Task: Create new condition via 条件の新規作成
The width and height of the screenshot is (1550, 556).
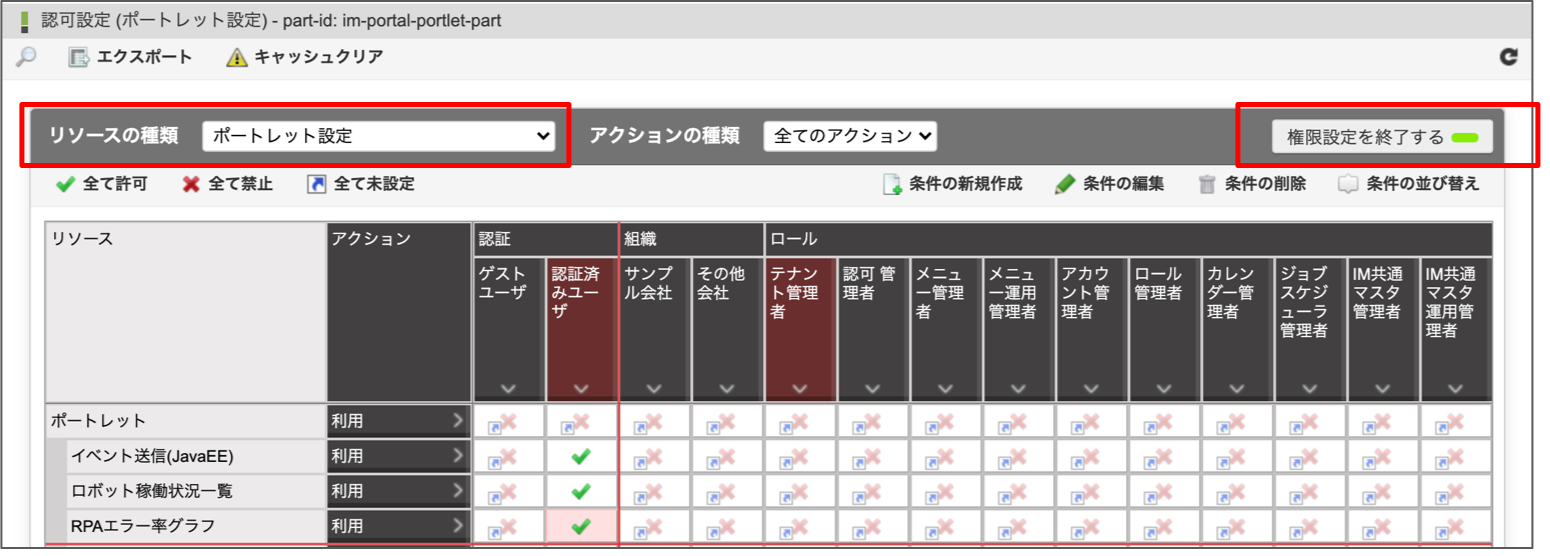Action: pos(892,184)
